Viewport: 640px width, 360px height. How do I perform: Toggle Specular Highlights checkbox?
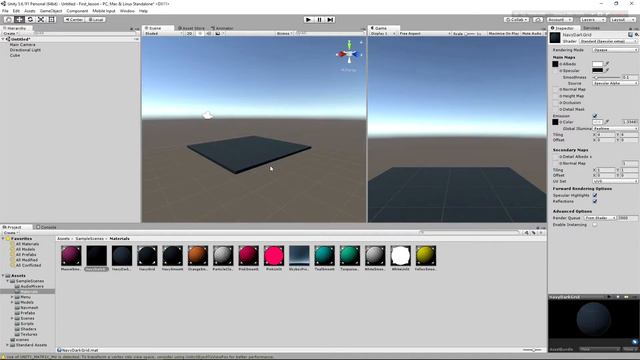(595, 196)
